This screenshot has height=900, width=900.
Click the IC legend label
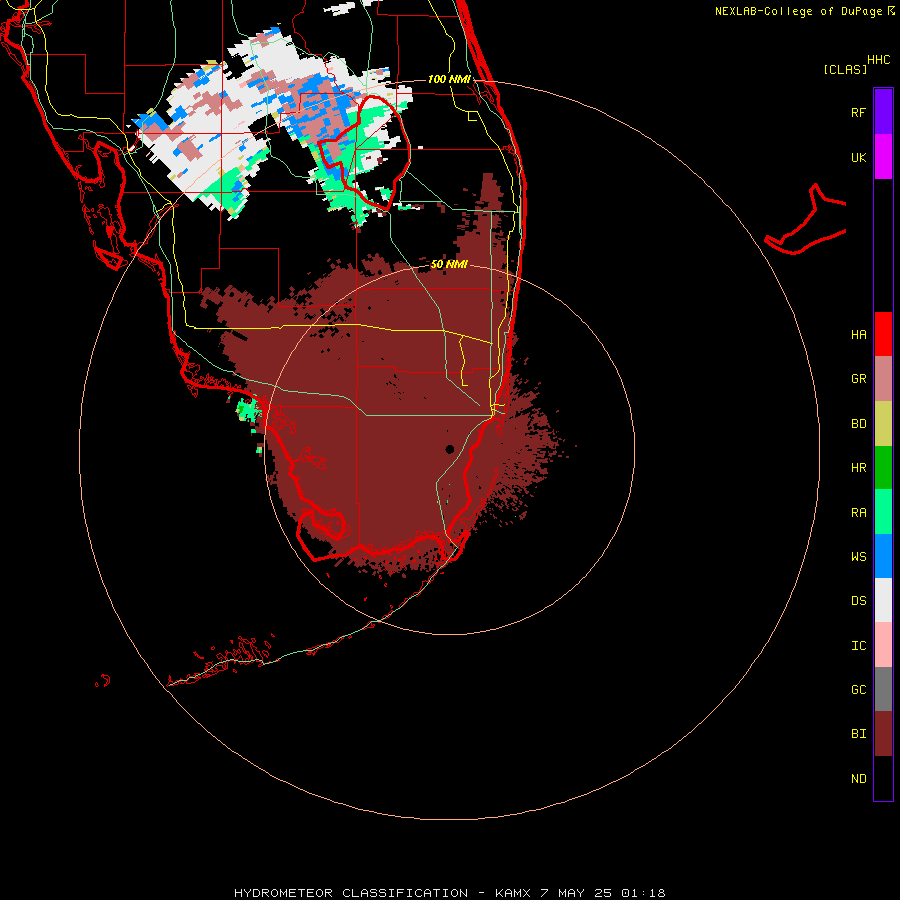(858, 646)
